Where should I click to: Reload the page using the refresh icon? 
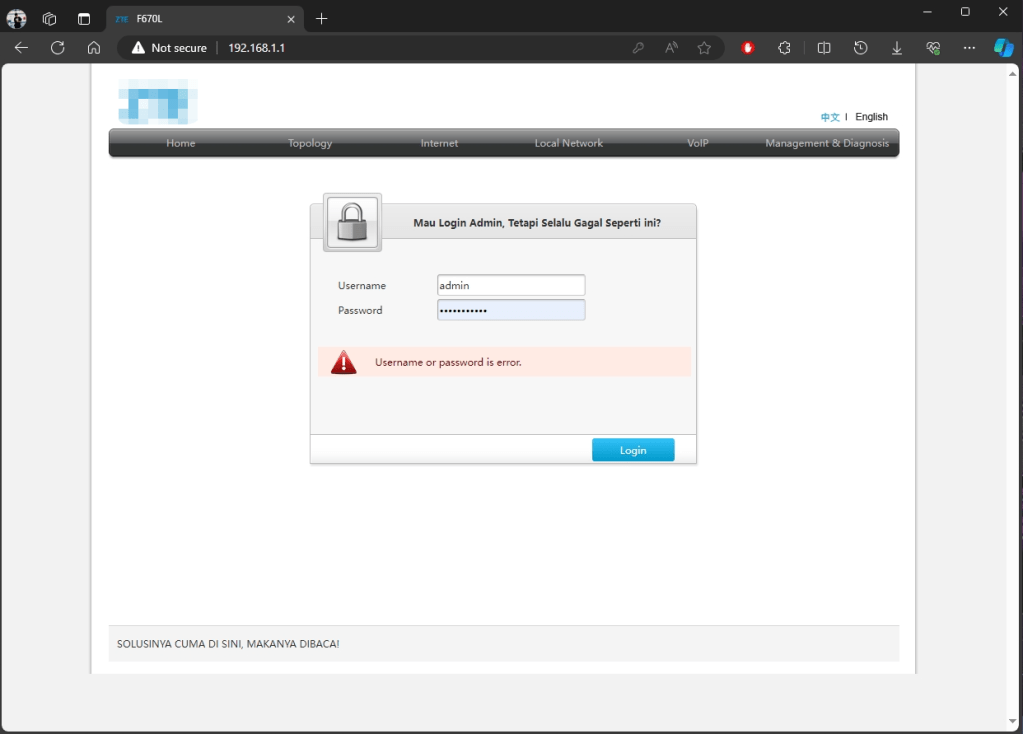[x=57, y=47]
